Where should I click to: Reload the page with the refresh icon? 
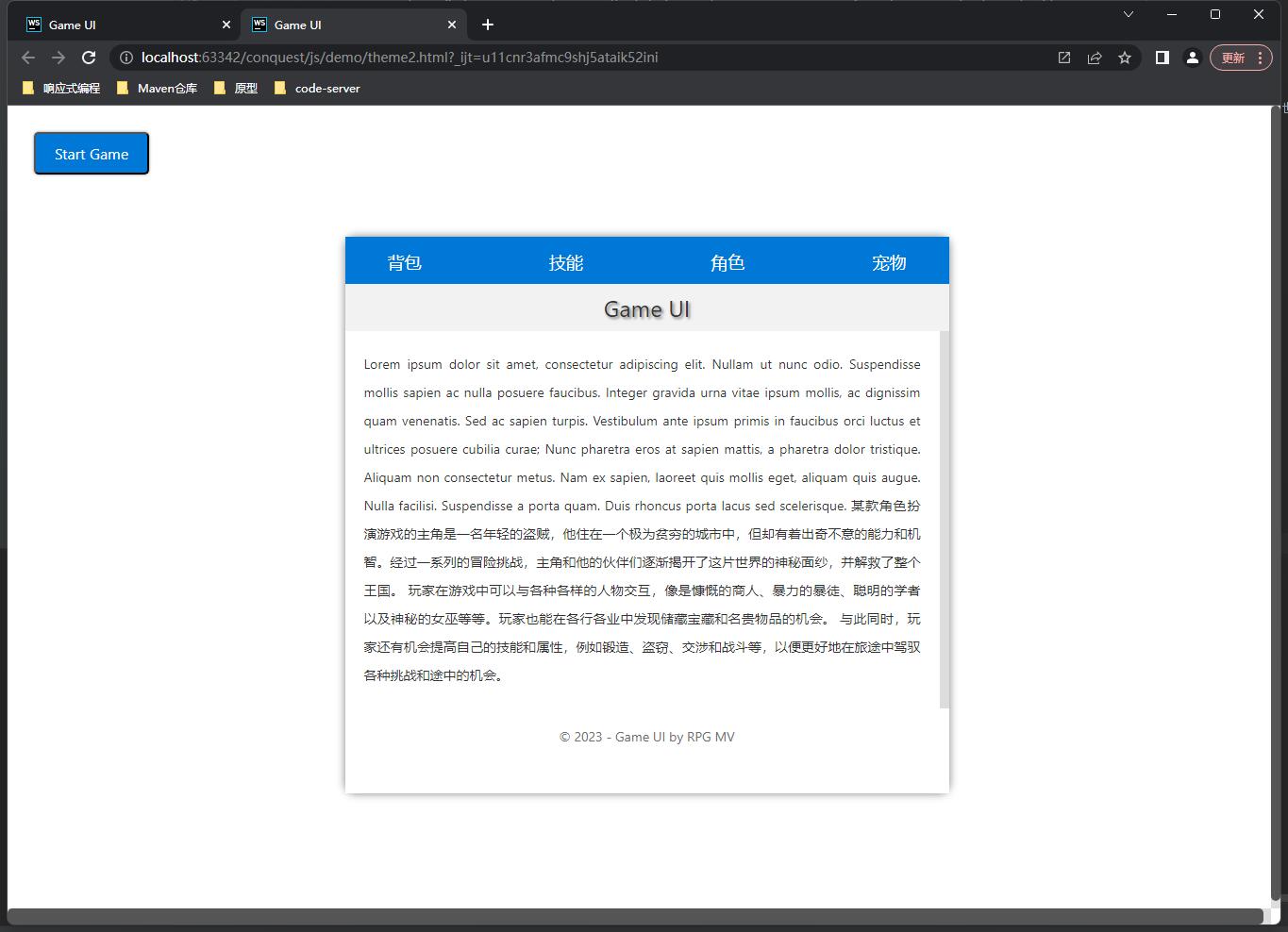[x=89, y=58]
